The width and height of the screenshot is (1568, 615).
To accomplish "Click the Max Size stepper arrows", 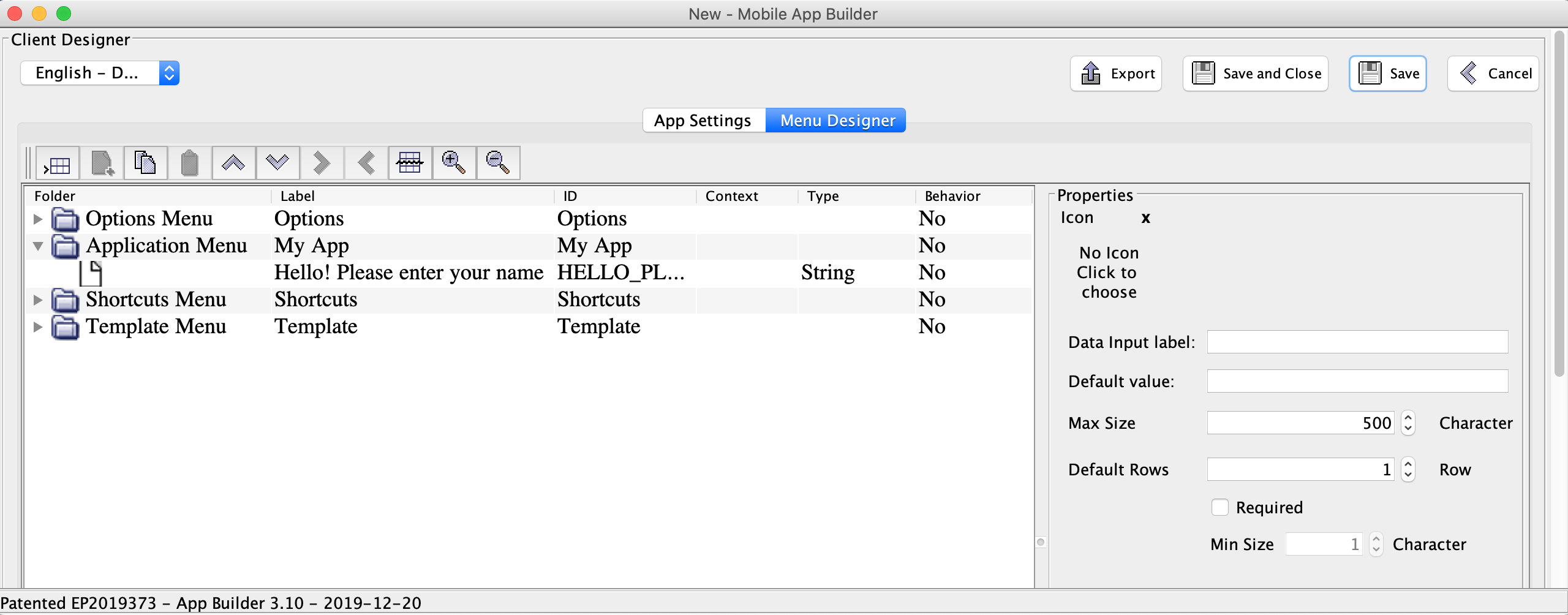I will click(1408, 423).
